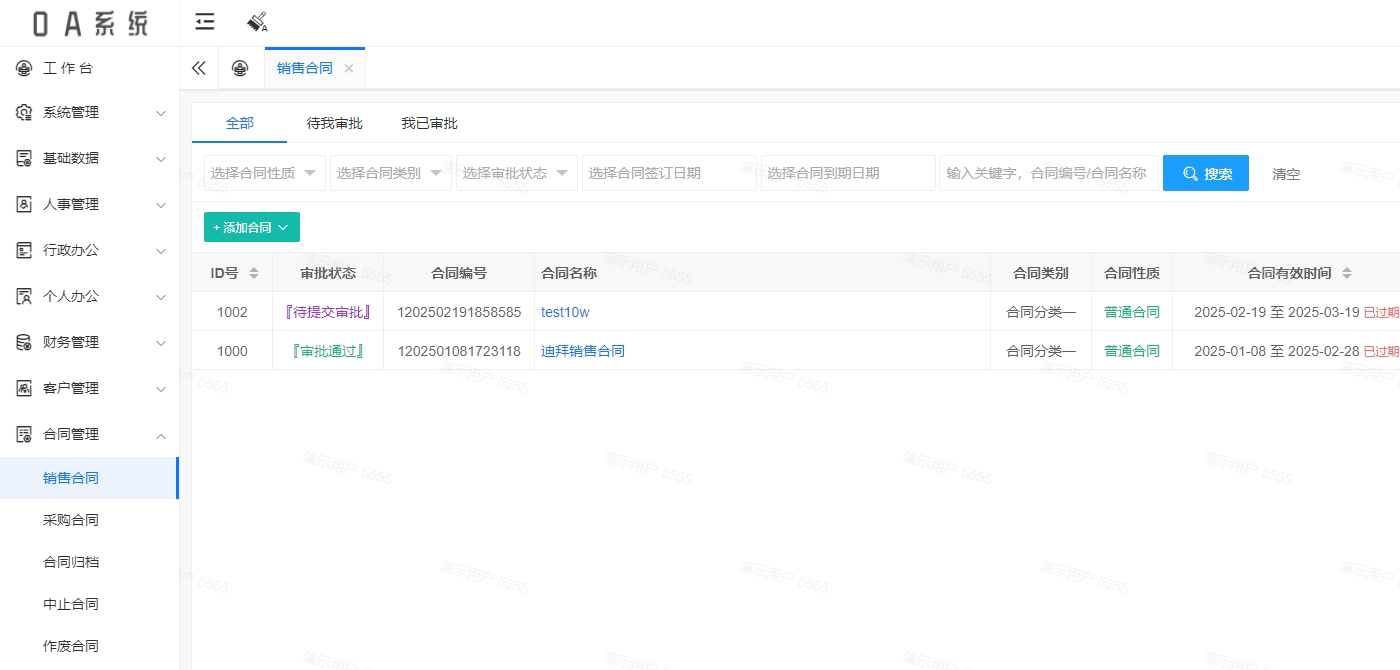This screenshot has height=670, width=1400.
Task: Open the test10w contract link
Action: pos(565,312)
